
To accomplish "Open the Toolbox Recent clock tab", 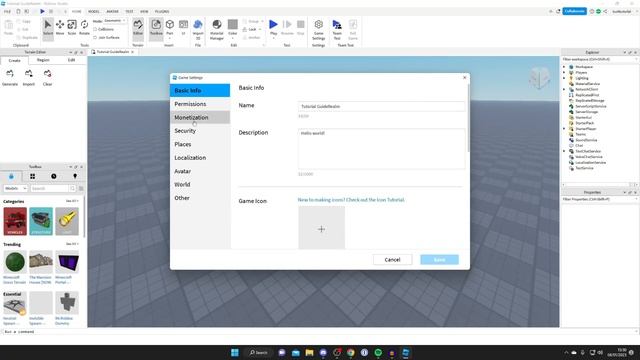I will click(53, 176).
